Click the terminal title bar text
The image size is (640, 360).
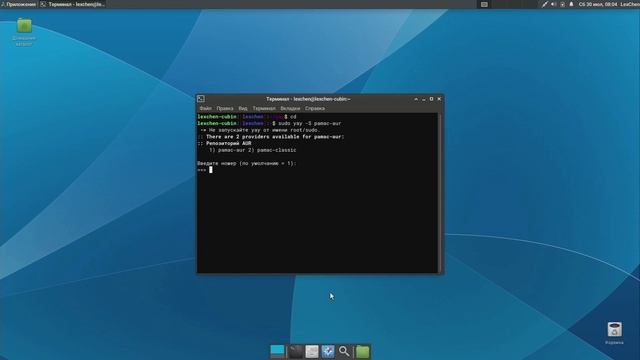pyautogui.click(x=308, y=99)
